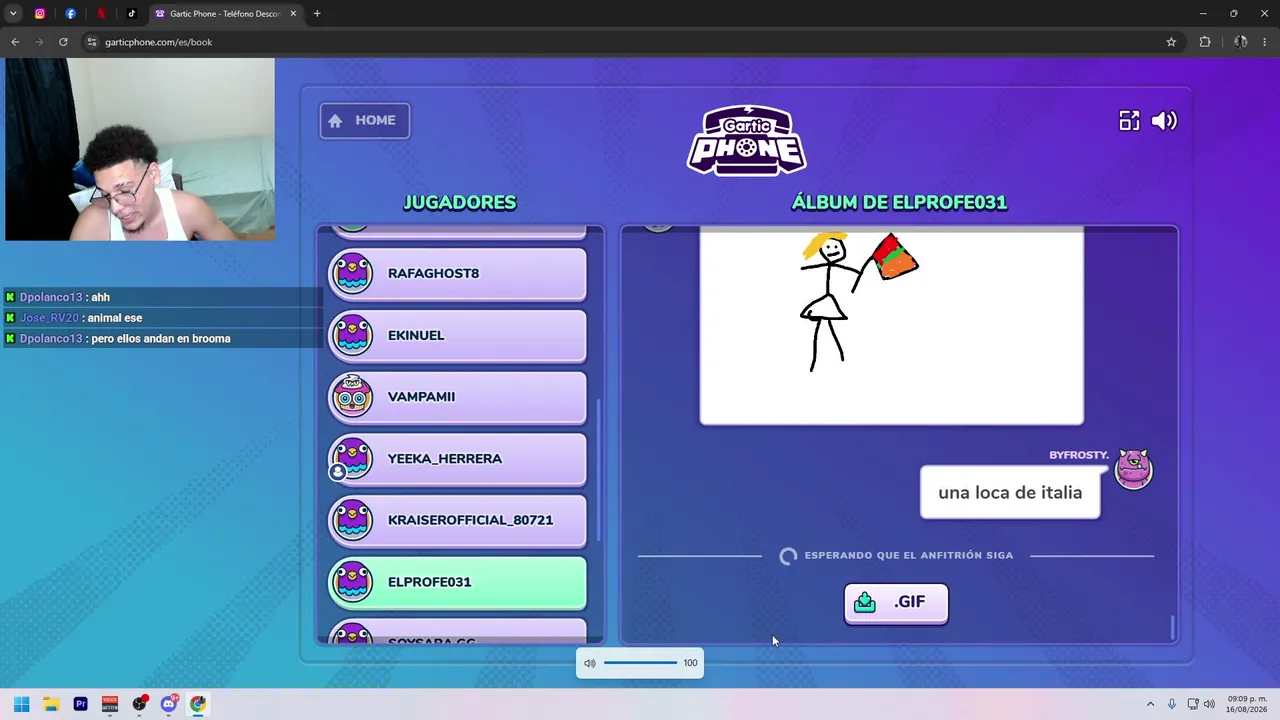This screenshot has height=720, width=1280.
Task: Open the Windows Start menu
Action: pos(21,704)
